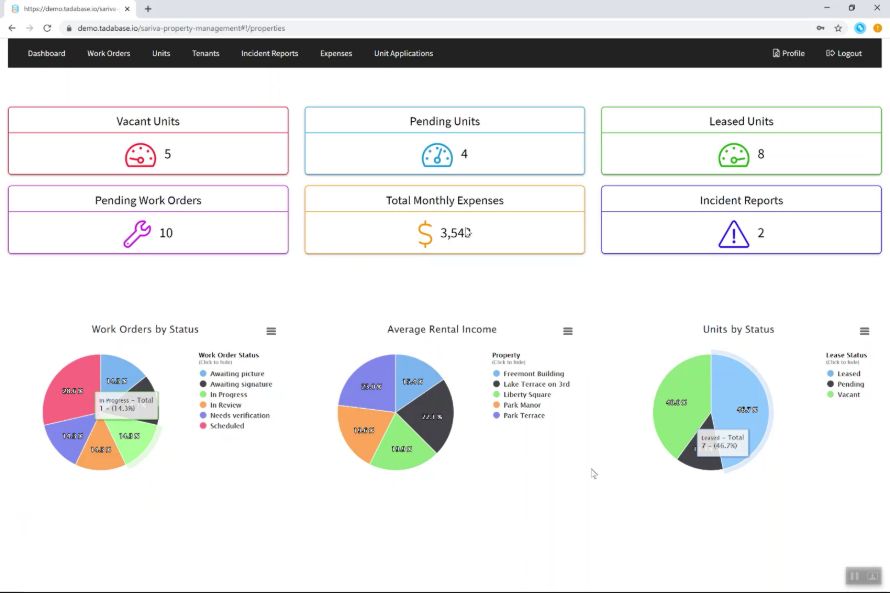Open Average Rental Income chart menu

tap(568, 331)
